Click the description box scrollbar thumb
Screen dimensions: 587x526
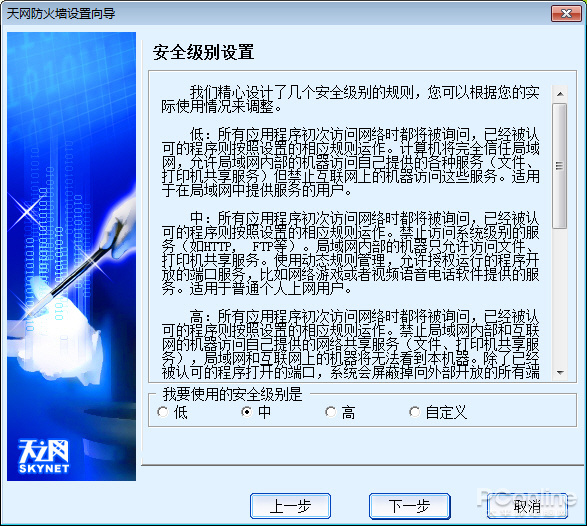tap(560, 166)
